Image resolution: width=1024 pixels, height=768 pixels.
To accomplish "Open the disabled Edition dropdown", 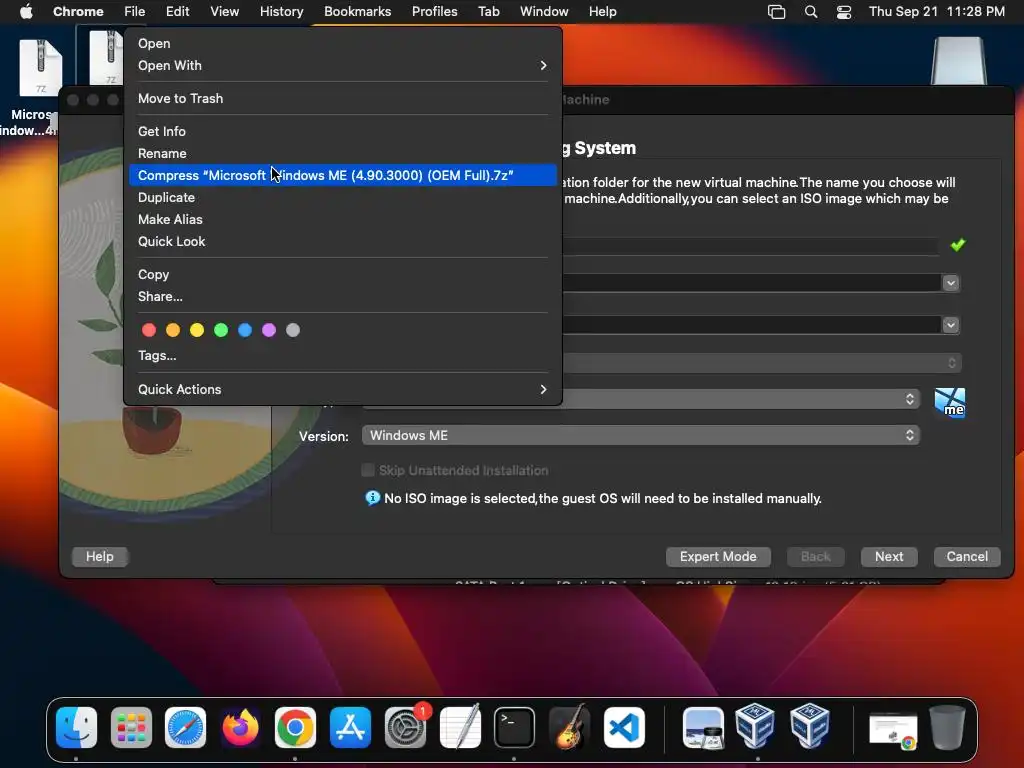I will (761, 362).
